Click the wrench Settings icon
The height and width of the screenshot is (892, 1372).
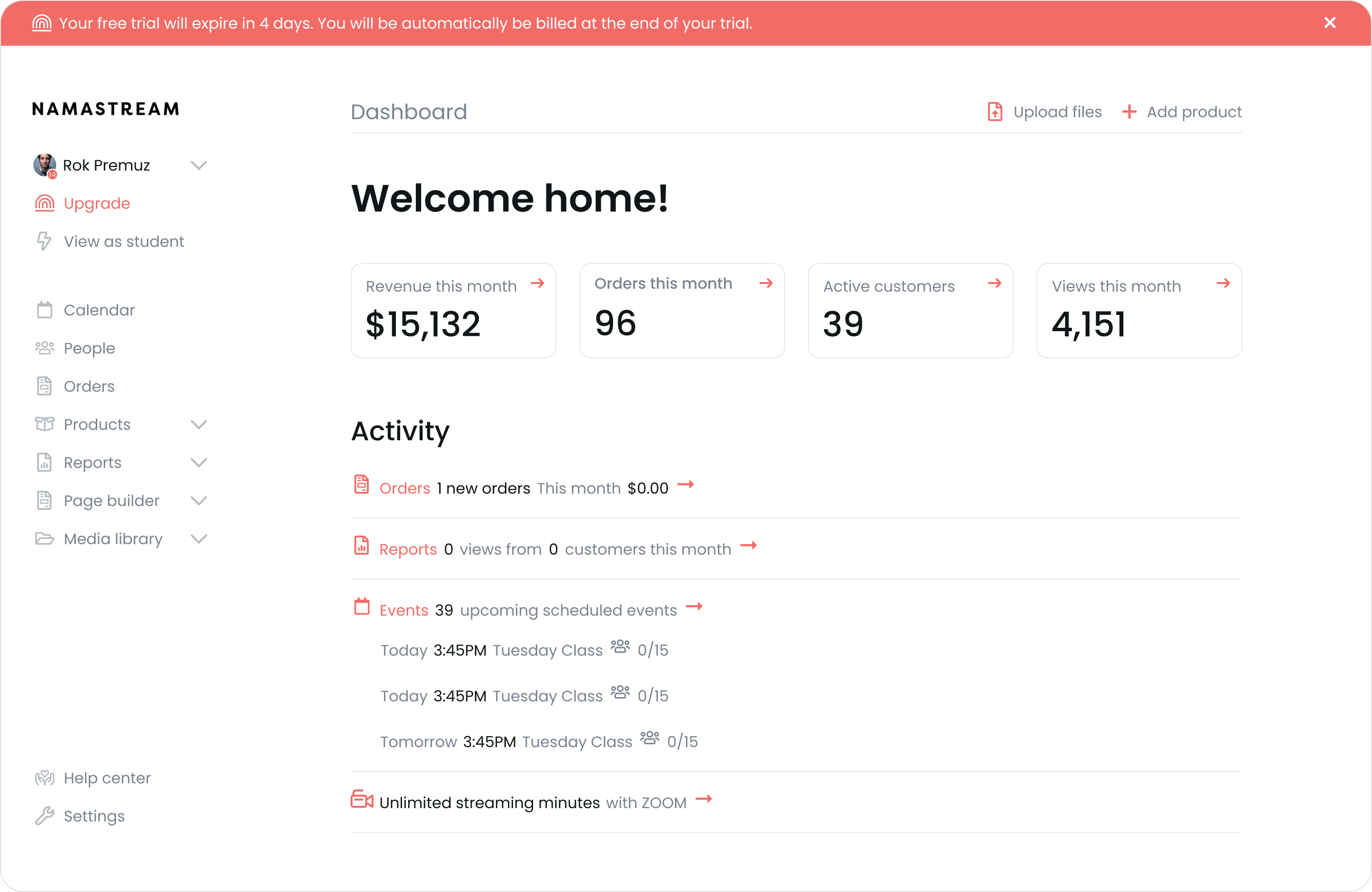[x=44, y=816]
